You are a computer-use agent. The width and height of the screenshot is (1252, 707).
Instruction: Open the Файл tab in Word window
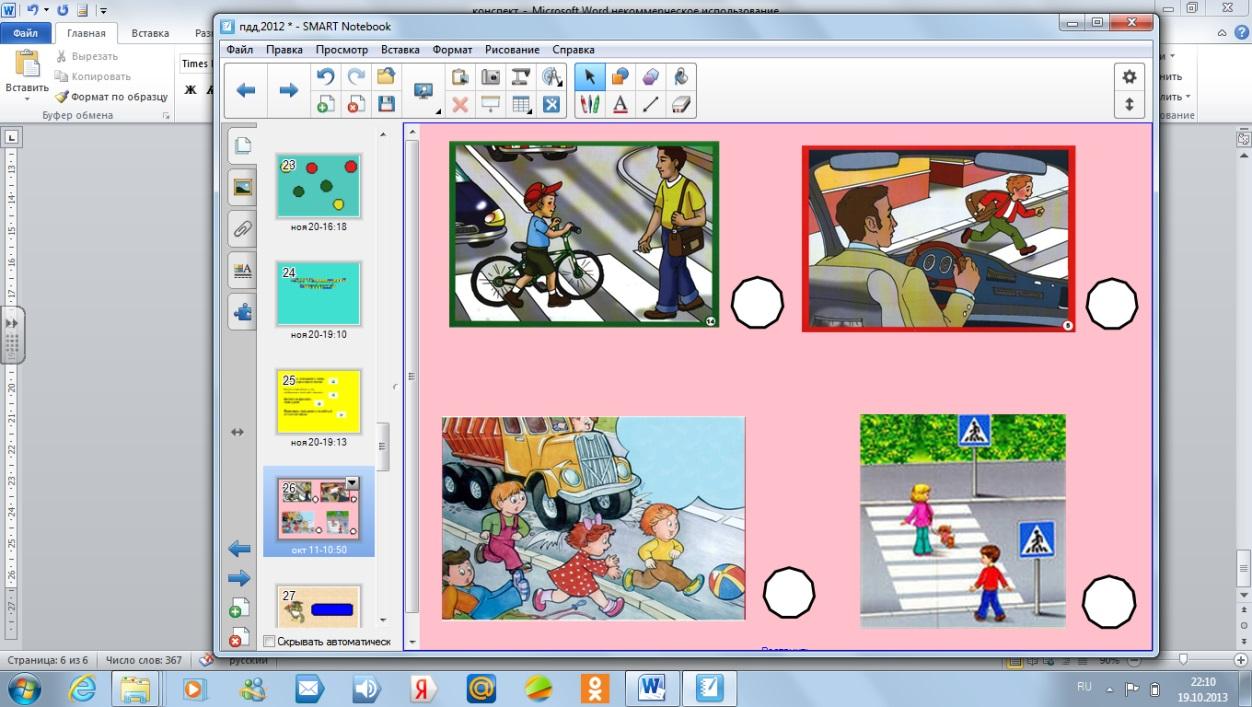(x=25, y=33)
